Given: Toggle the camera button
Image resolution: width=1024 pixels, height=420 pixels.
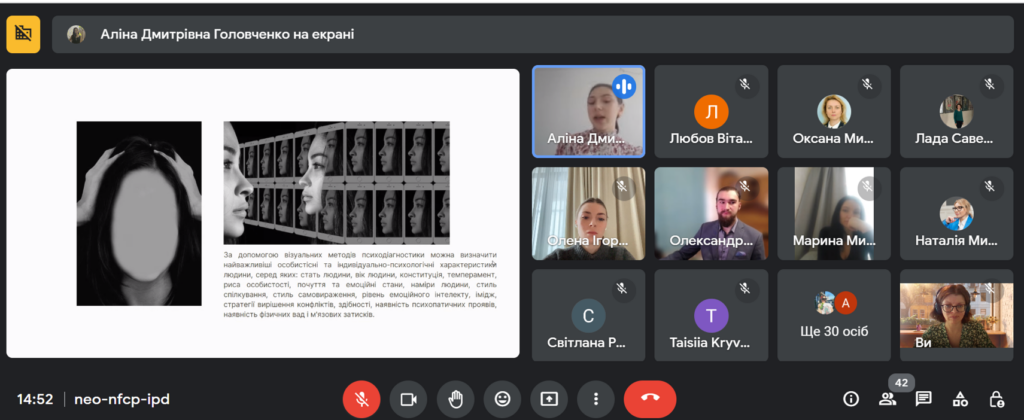Looking at the screenshot, I should (x=408, y=399).
